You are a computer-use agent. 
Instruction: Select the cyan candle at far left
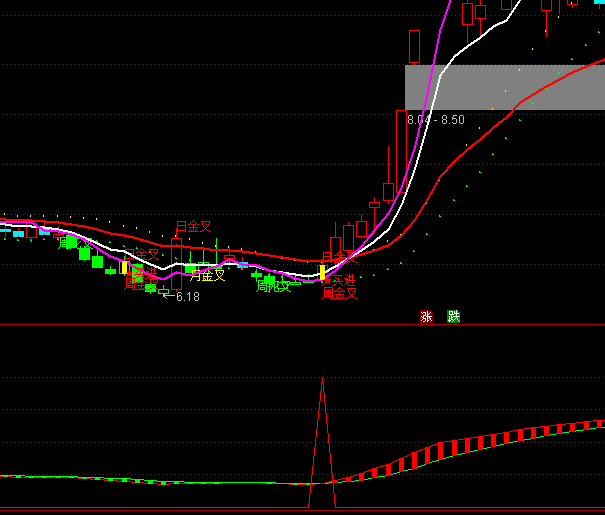[x=17, y=233]
